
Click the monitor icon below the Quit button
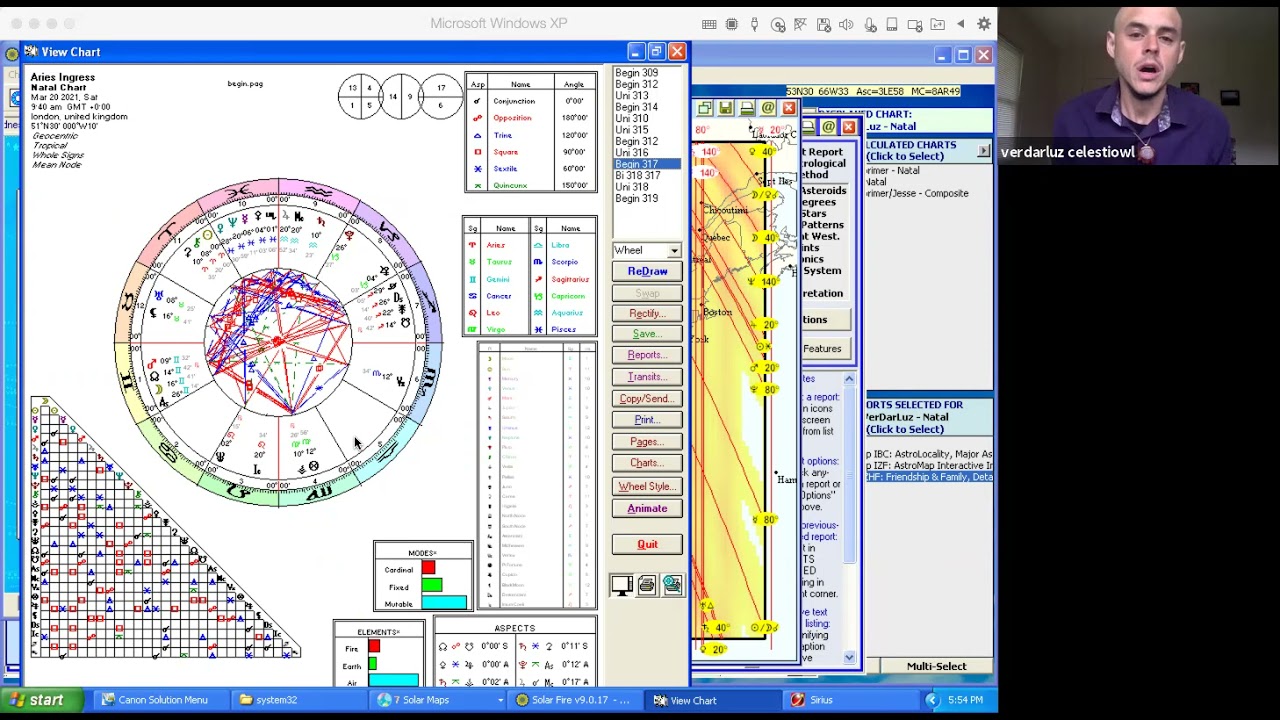[622, 585]
